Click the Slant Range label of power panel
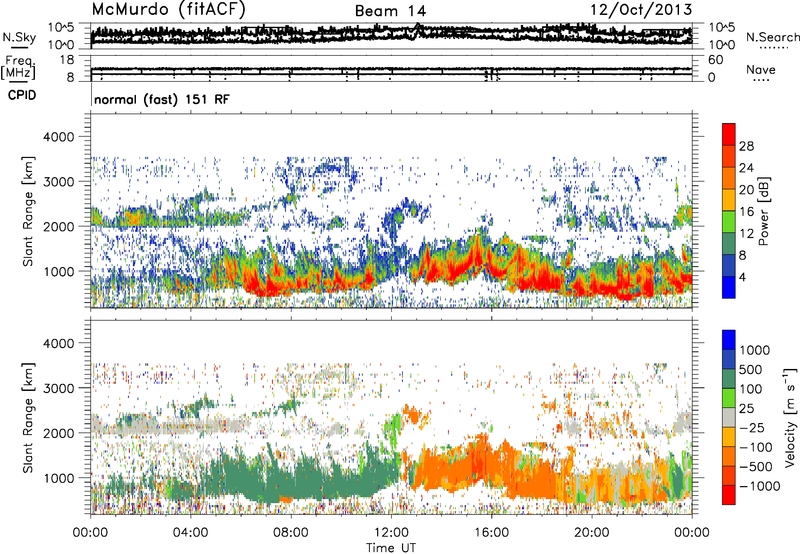The width and height of the screenshot is (800, 554). pos(28,211)
